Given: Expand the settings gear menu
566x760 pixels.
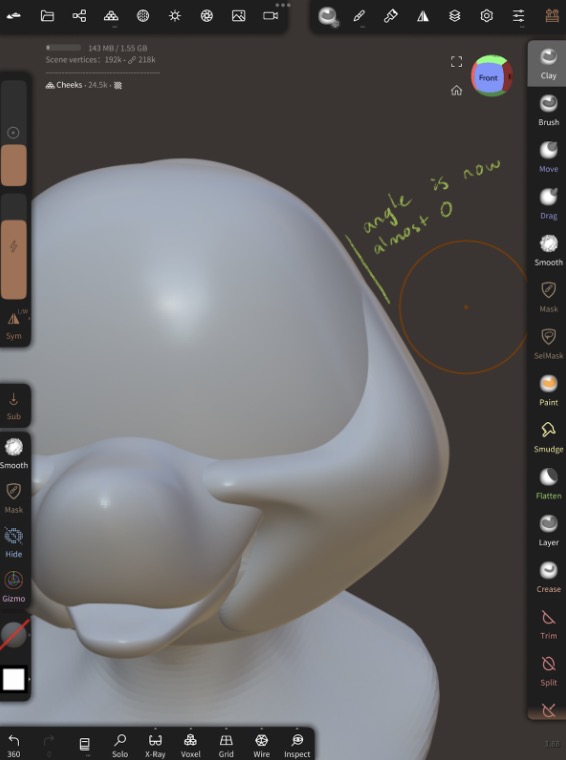Looking at the screenshot, I should (x=486, y=16).
